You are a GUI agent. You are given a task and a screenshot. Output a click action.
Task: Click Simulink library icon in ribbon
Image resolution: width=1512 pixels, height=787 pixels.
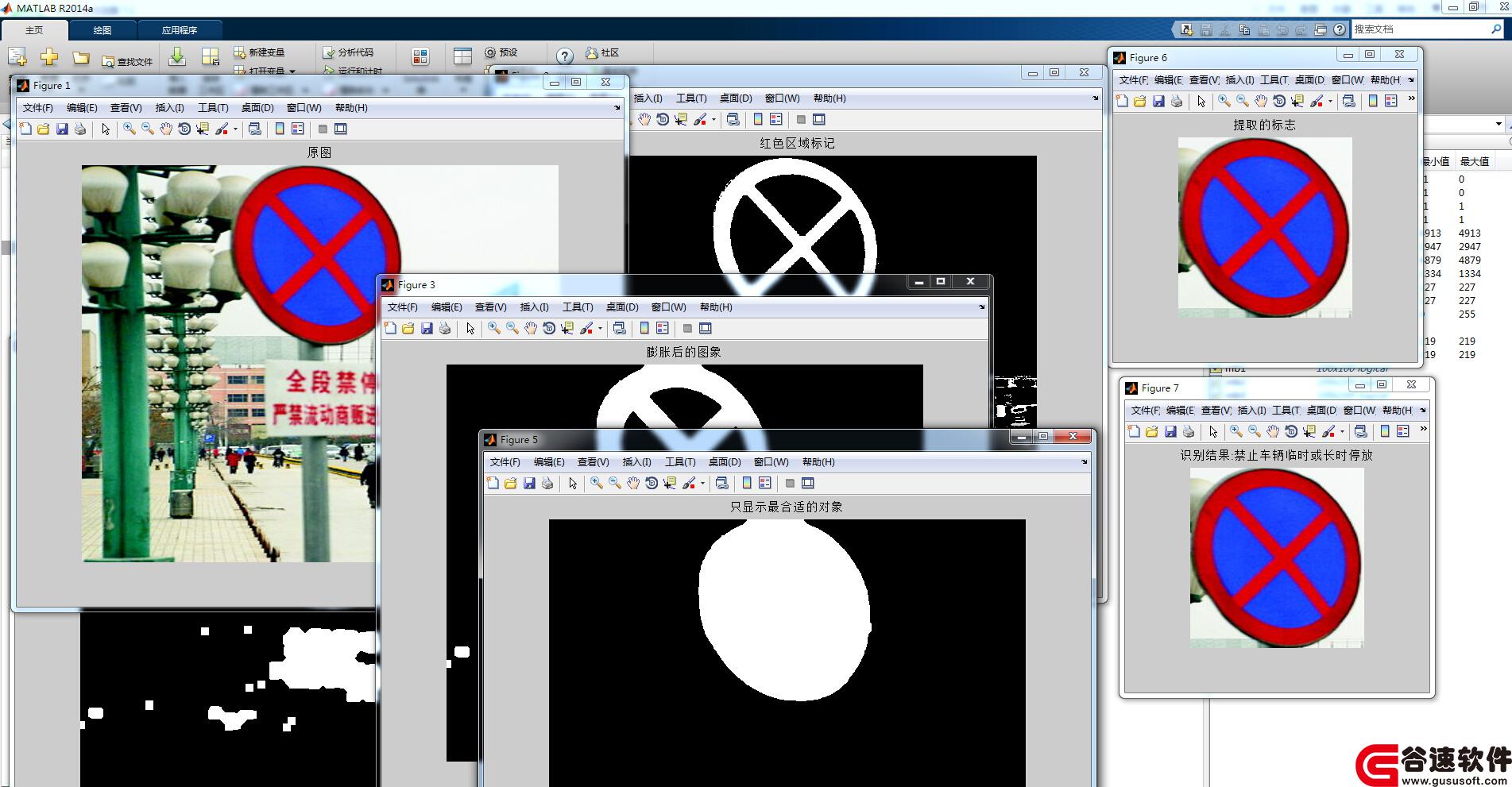420,56
